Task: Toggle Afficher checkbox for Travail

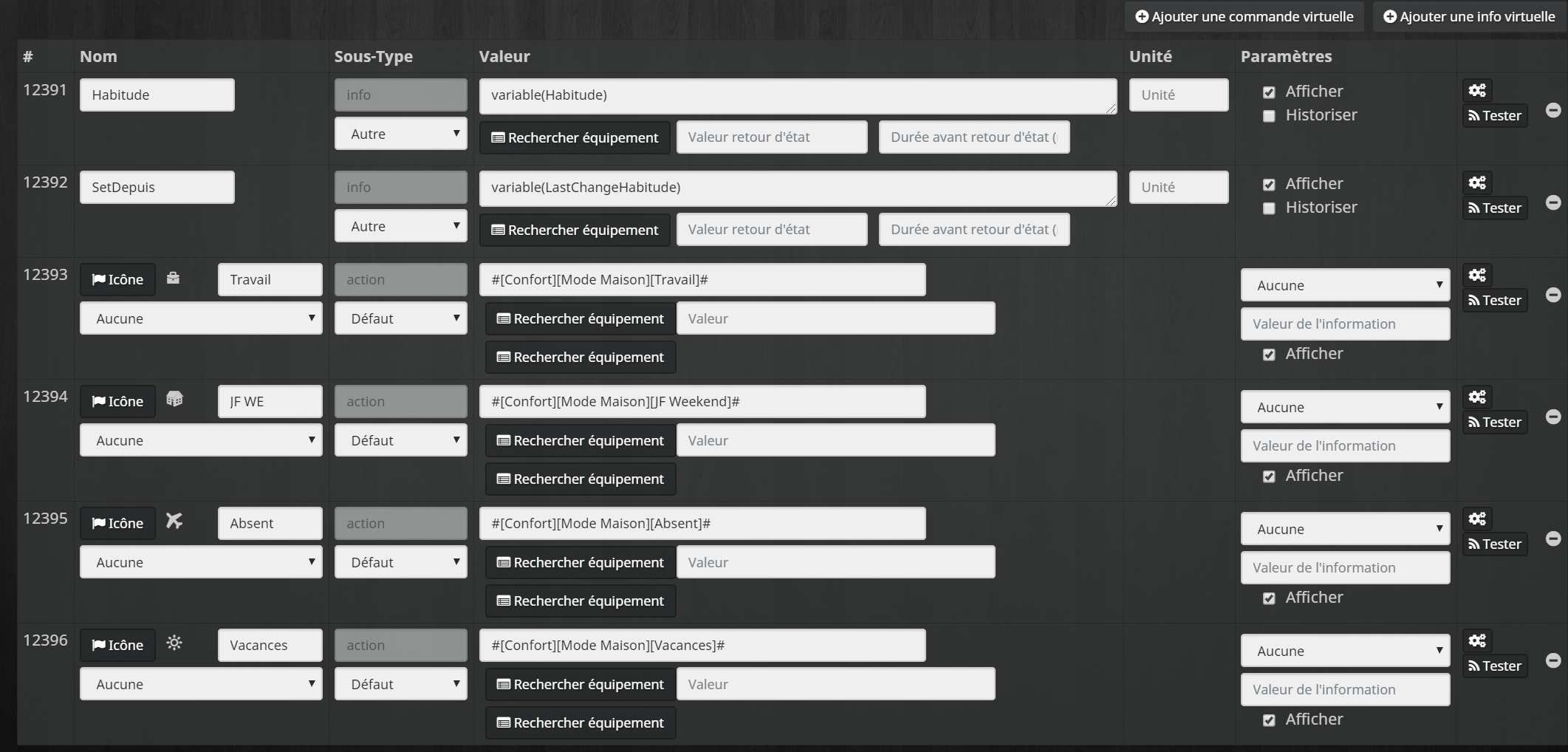Action: [1269, 355]
